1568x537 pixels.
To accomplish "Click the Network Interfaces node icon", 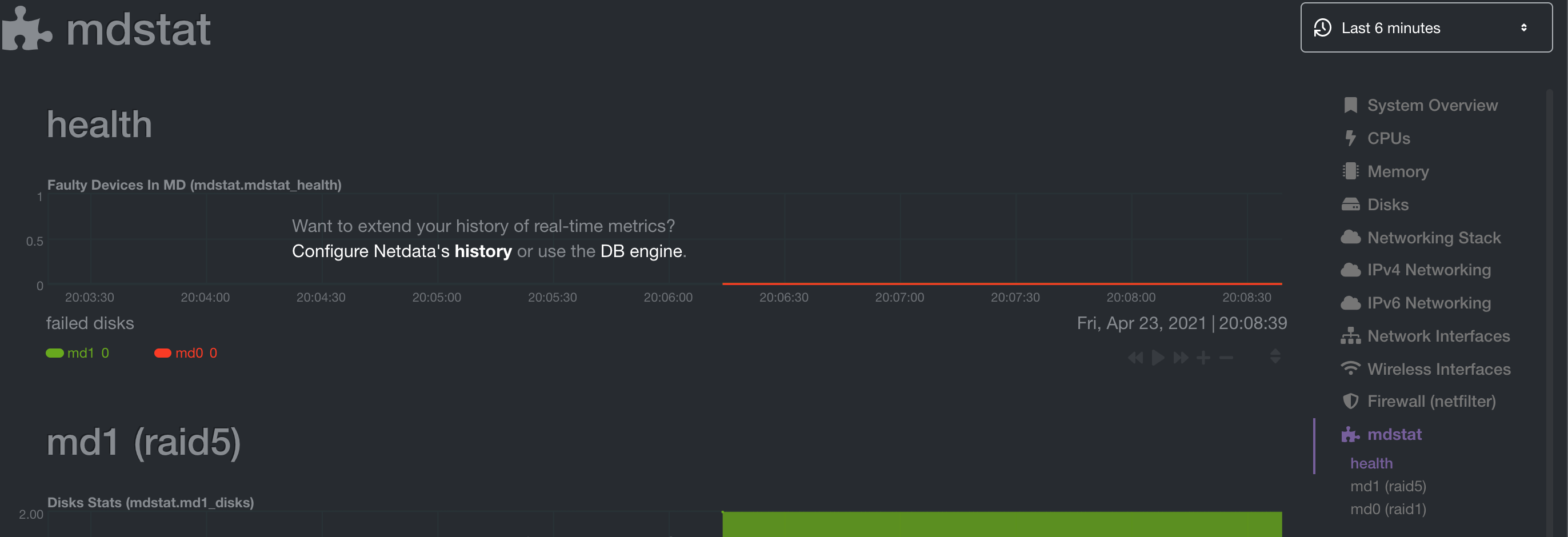I will (x=1351, y=335).
